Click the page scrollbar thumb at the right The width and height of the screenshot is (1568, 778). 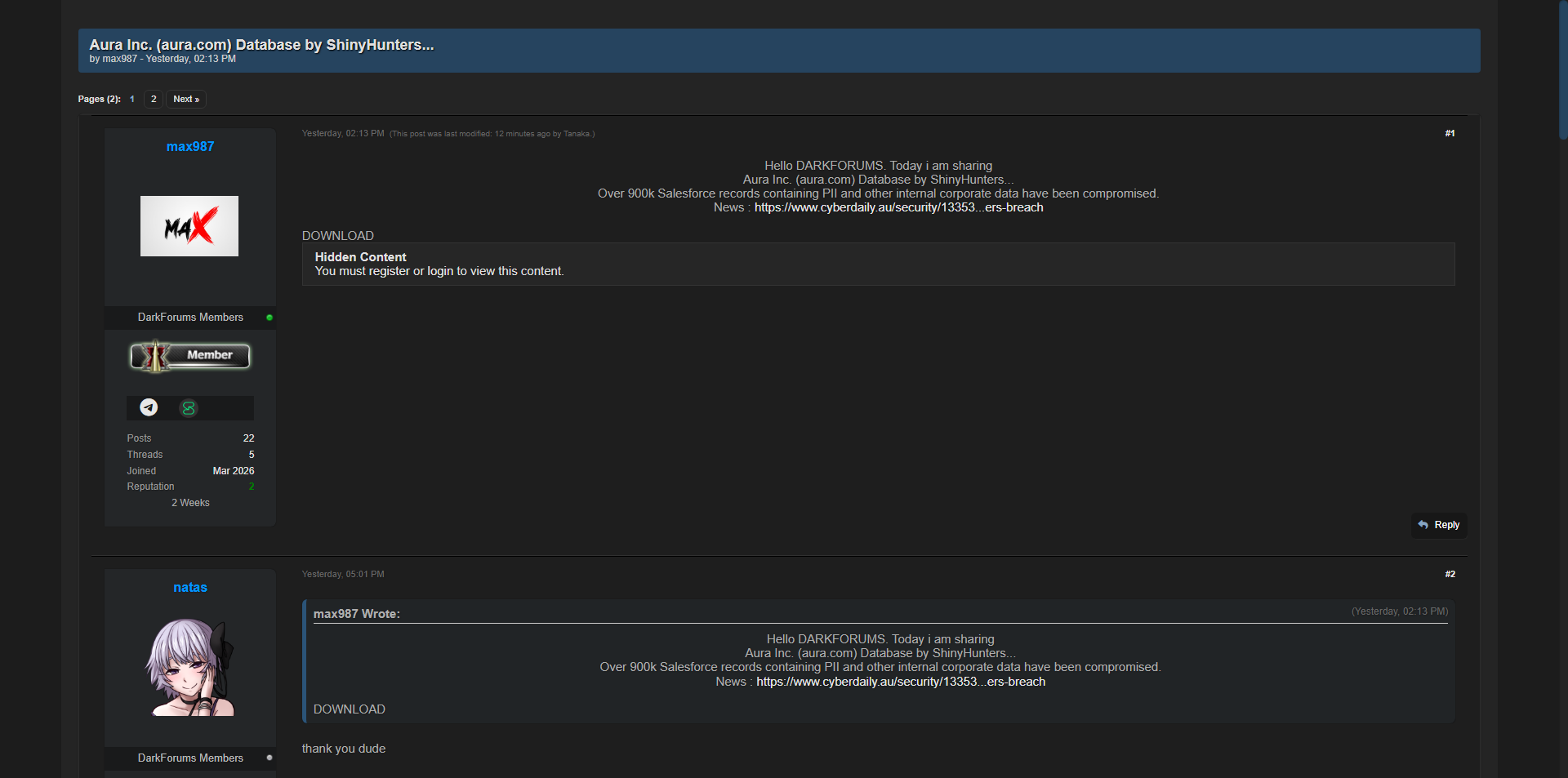pyautogui.click(x=1563, y=69)
